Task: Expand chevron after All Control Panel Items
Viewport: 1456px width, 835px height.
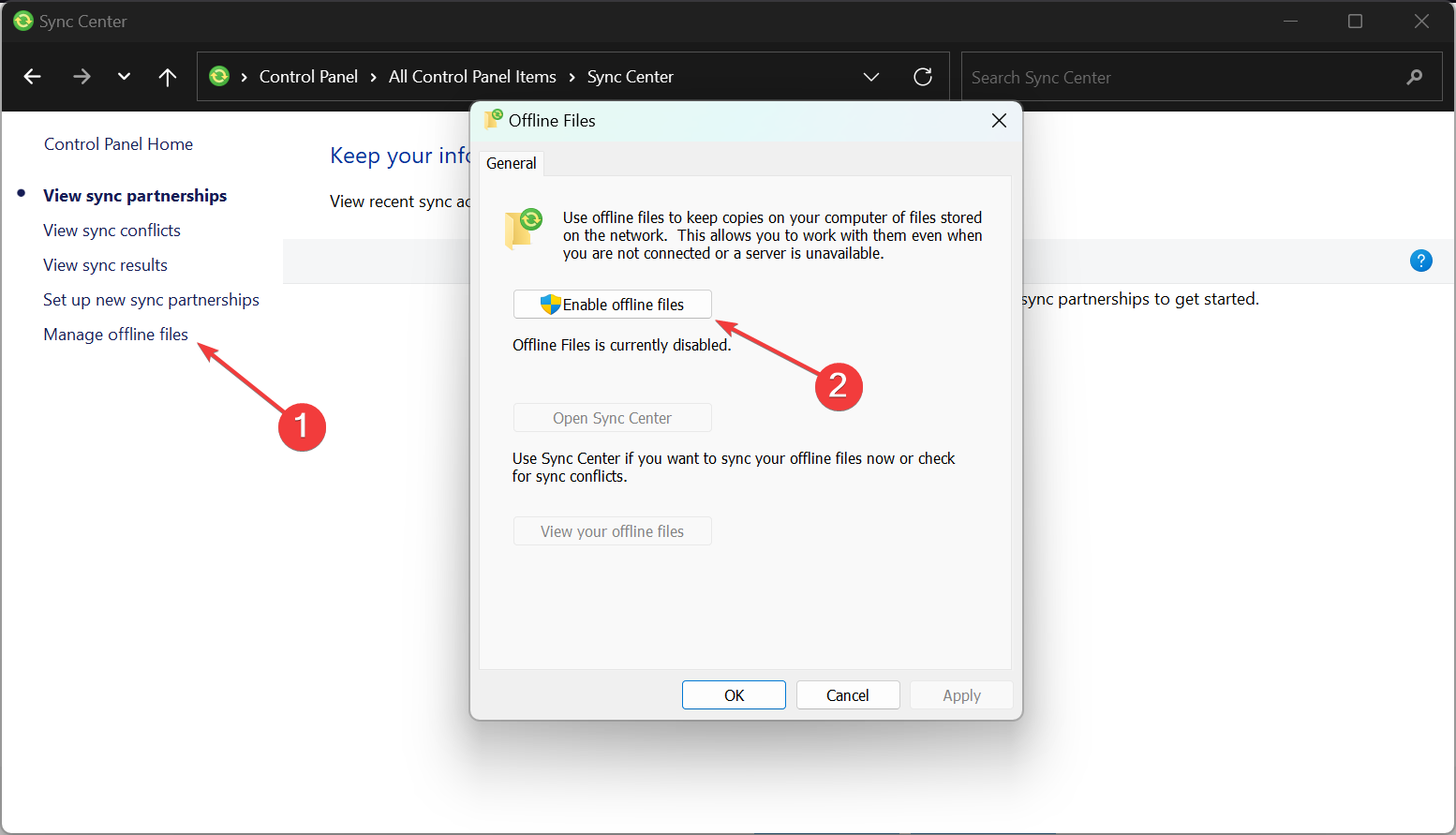Action: [572, 77]
